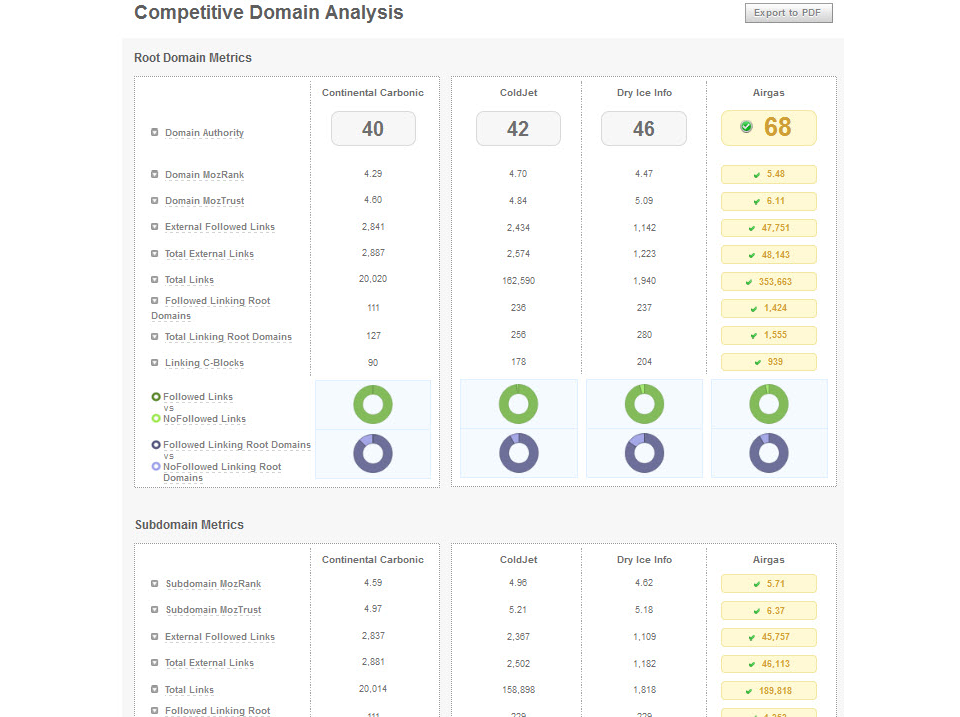Screen dimensions: 960x717
Task: Click the Export to PDF button
Action: (x=788, y=13)
